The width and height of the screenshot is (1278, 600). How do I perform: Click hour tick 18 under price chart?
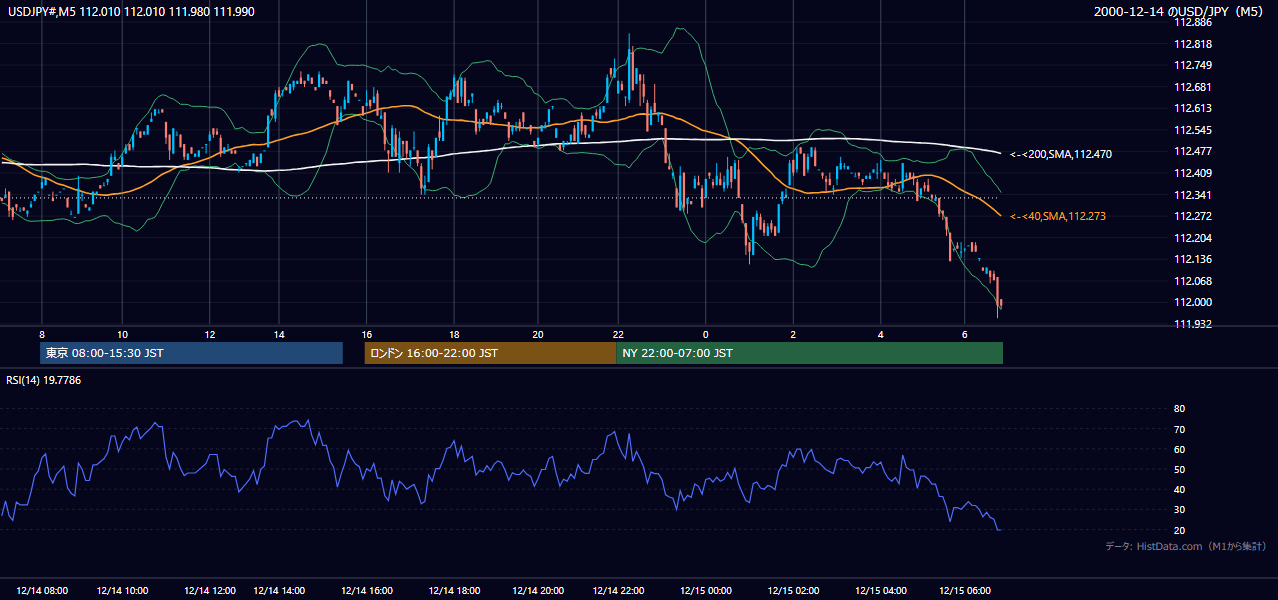(x=454, y=334)
